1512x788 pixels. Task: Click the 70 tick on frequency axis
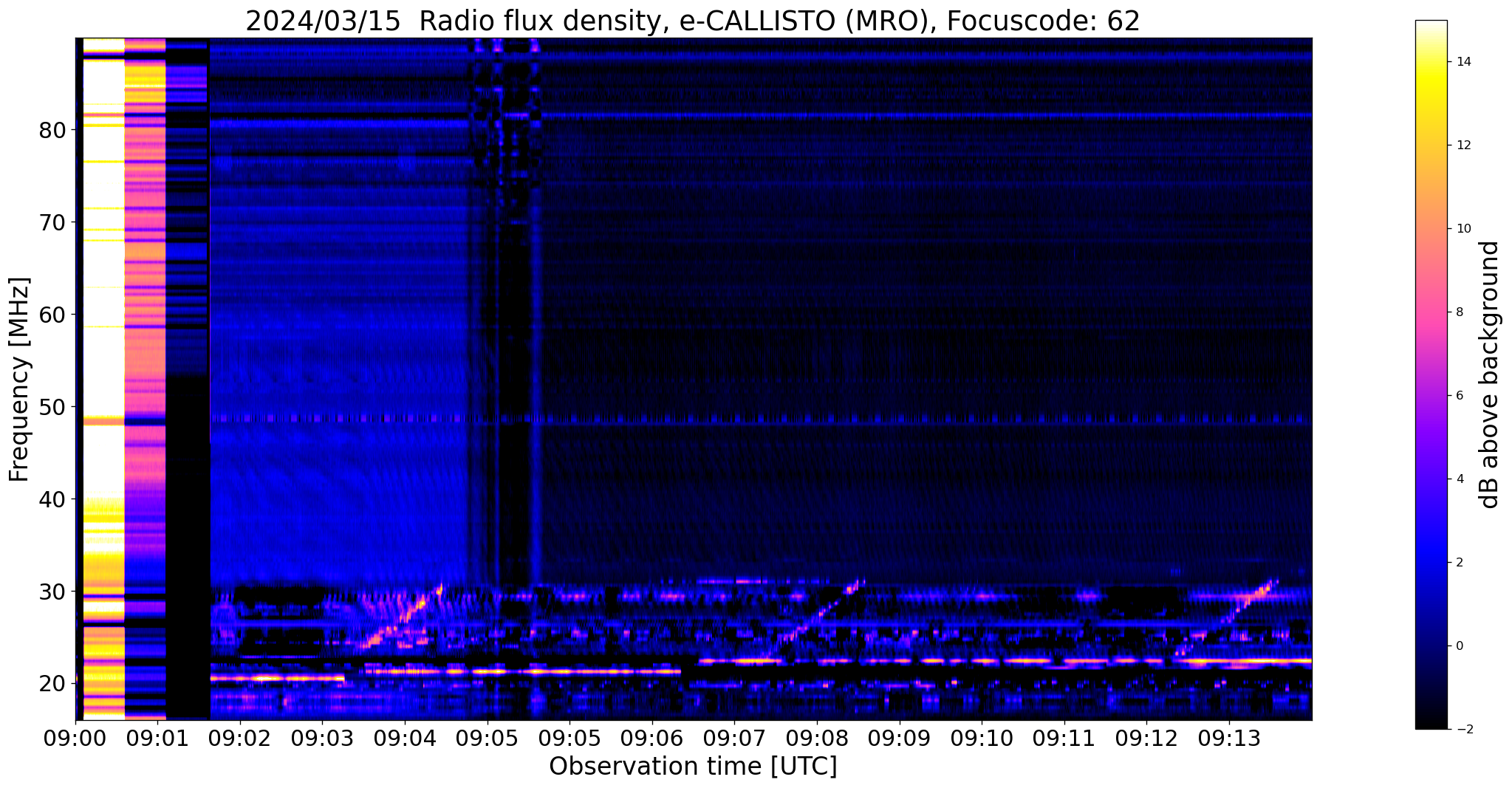tap(52, 222)
